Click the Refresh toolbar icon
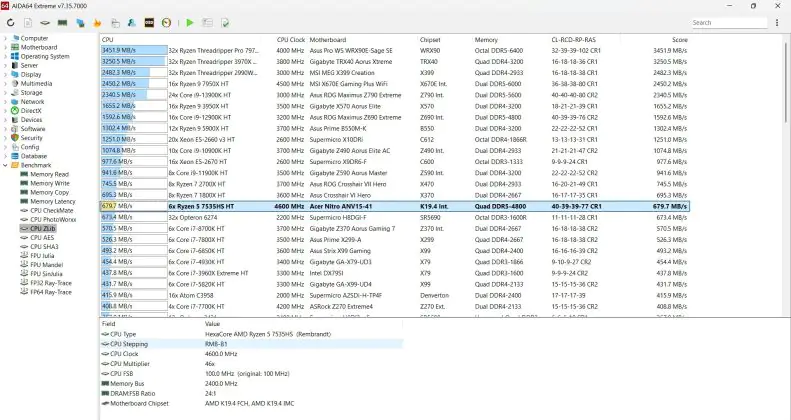 coord(11,23)
